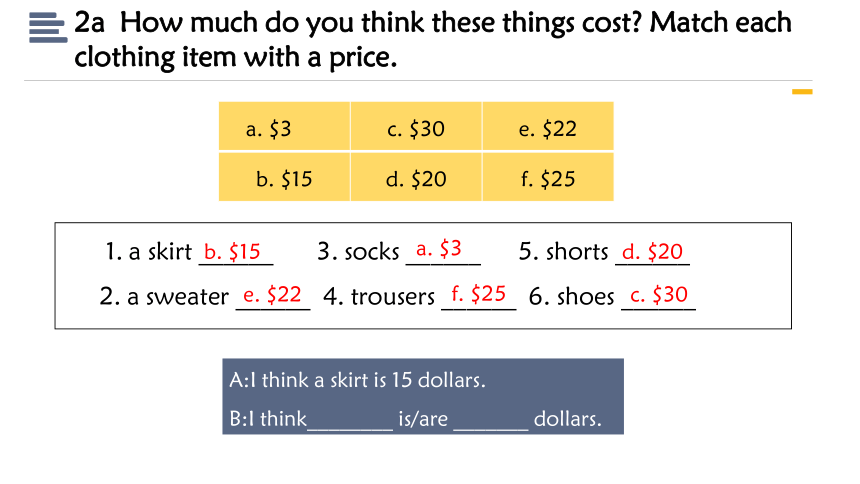860x484 pixels.
Task: Click the skirt answer blank b. $15
Action: (236, 253)
